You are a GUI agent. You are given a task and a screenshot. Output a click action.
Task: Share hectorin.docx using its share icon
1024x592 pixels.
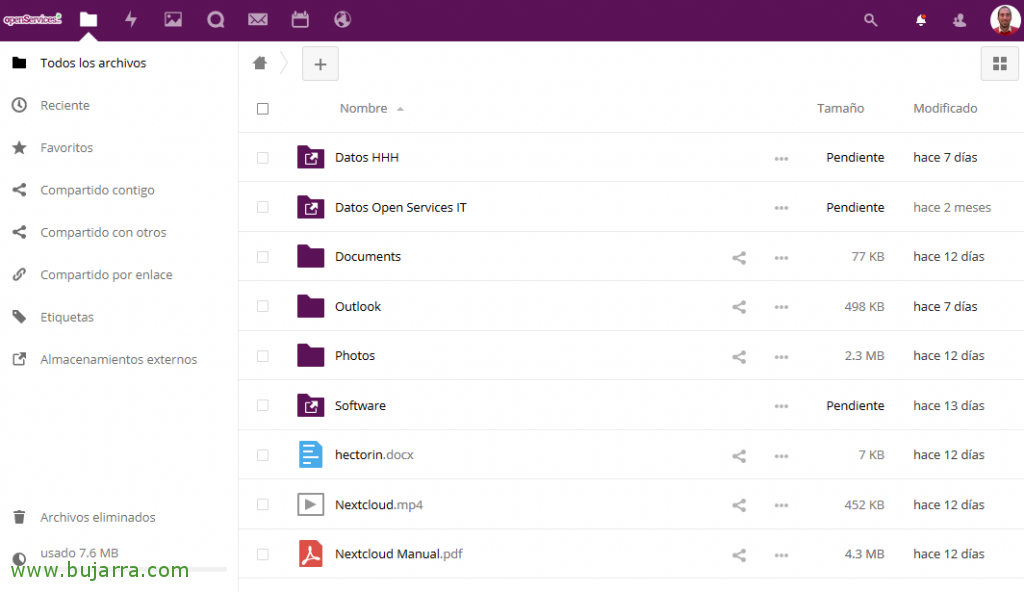739,455
